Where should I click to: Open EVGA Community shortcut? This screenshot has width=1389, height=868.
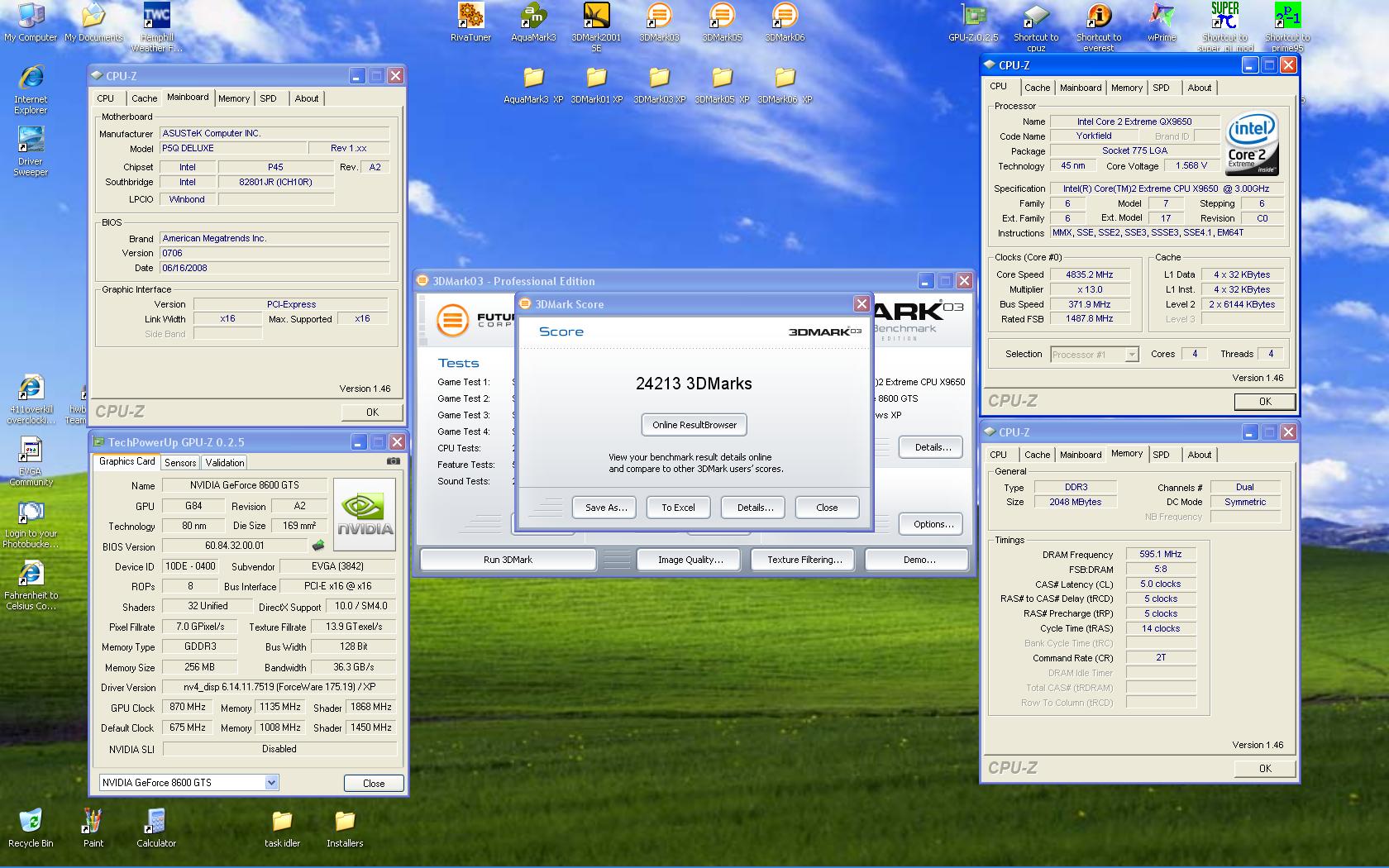(31, 460)
